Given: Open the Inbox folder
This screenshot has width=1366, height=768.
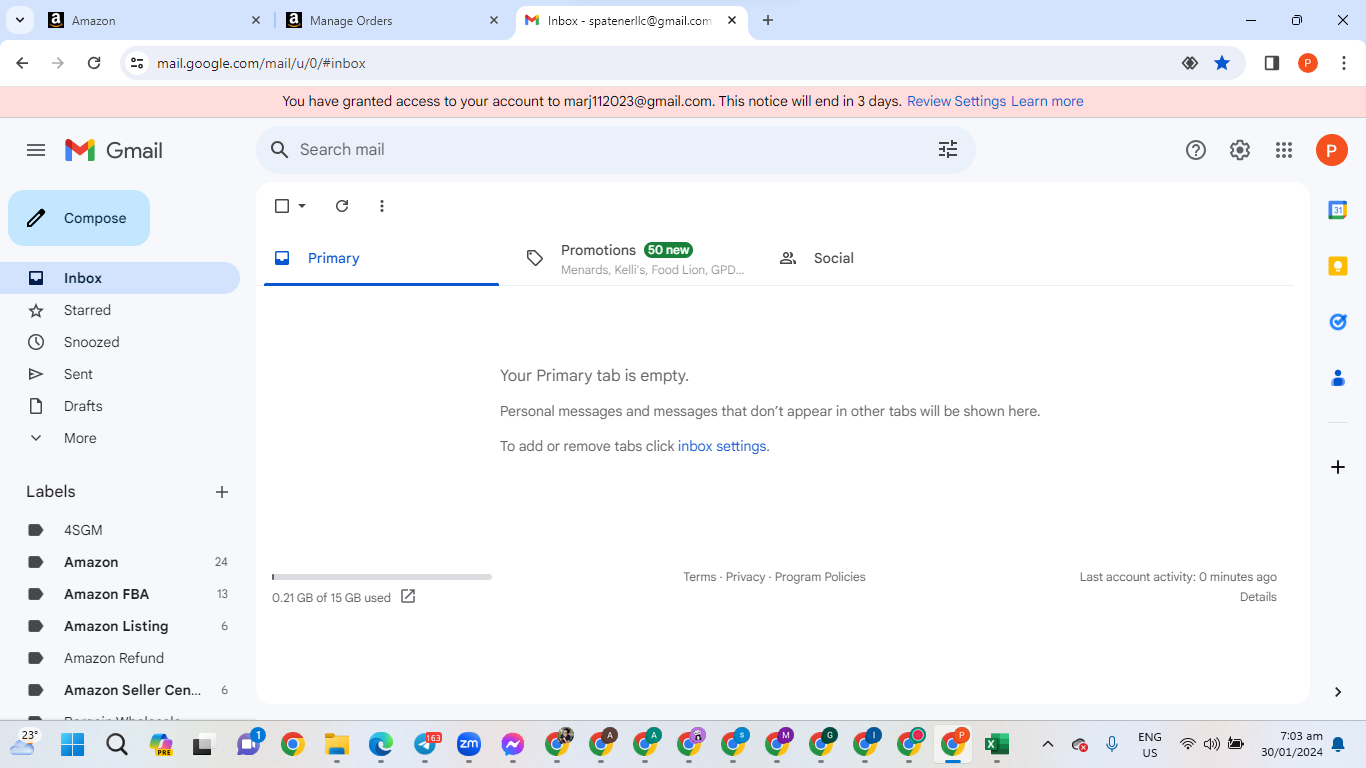Looking at the screenshot, I should [120, 278].
